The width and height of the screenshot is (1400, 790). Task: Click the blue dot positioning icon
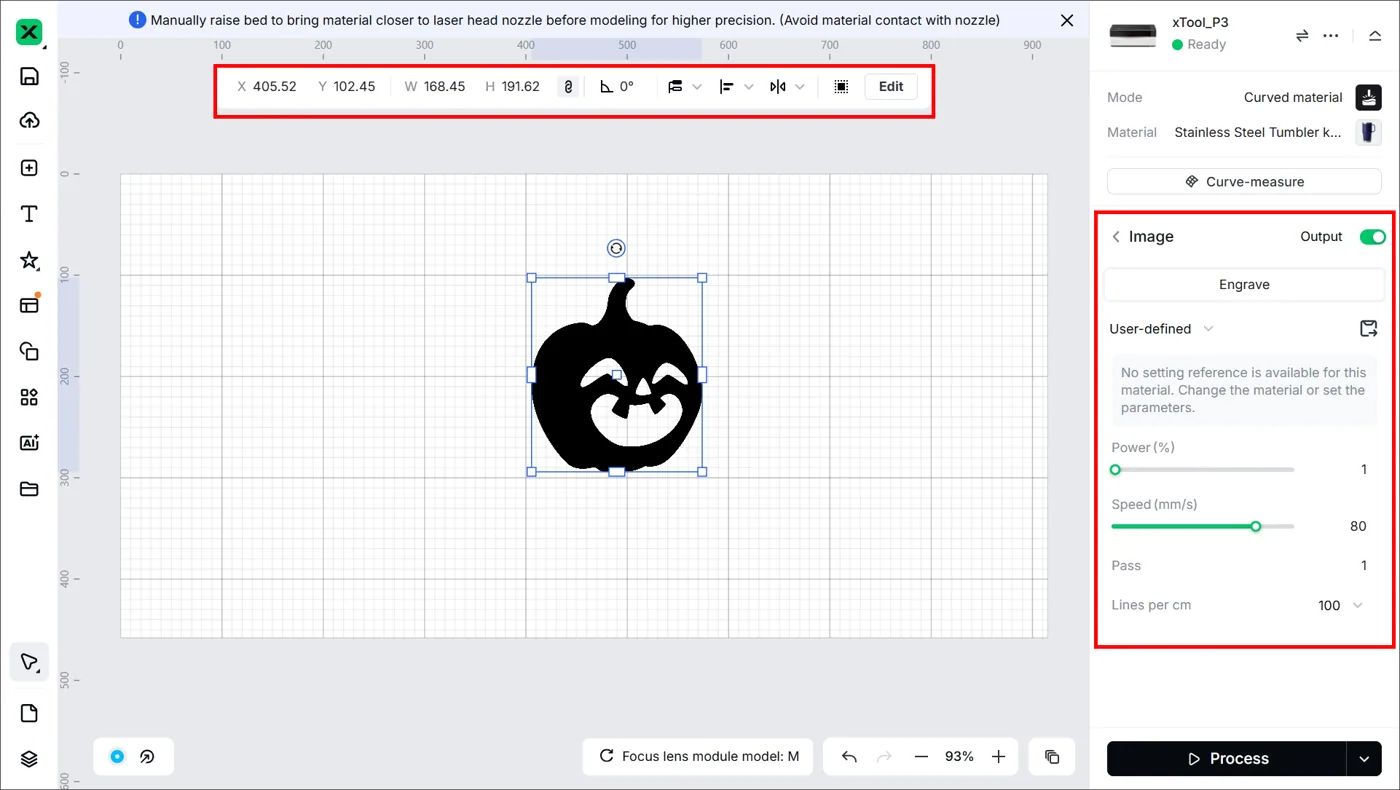coord(117,757)
